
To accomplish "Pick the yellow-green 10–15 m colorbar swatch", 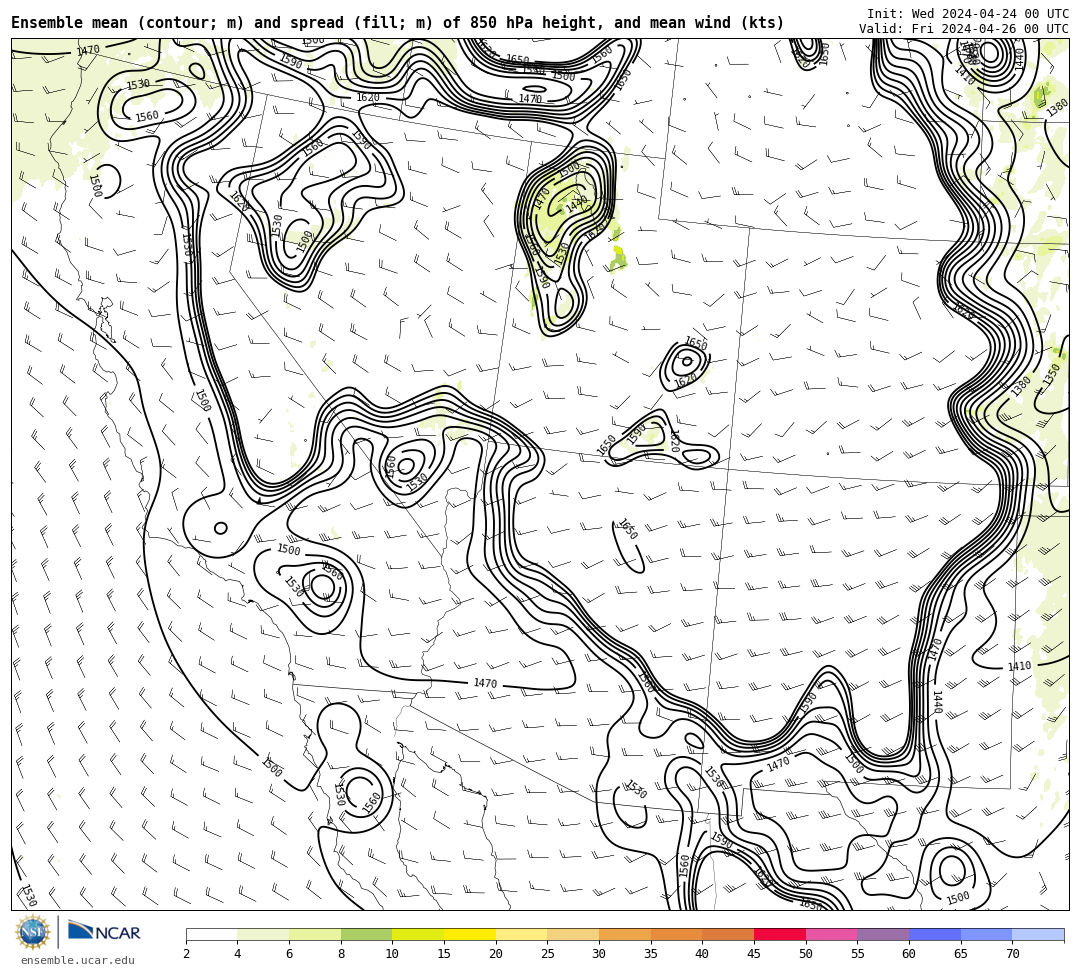I will (418, 934).
